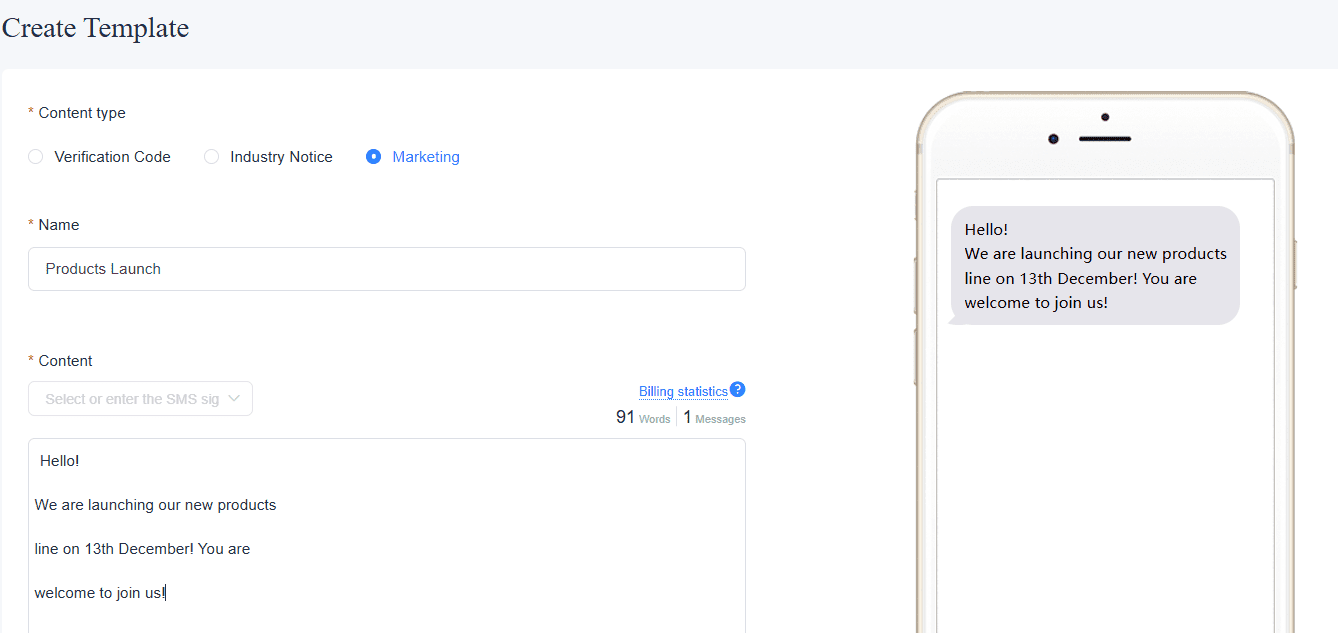Click the Create Template page heading
Image resolution: width=1338 pixels, height=633 pixels.
point(95,28)
